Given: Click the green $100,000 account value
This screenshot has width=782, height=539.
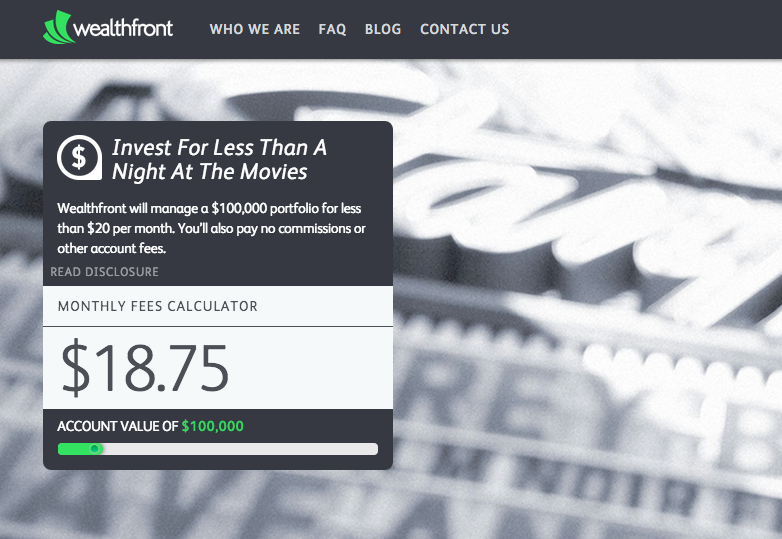Looking at the screenshot, I should (212, 426).
